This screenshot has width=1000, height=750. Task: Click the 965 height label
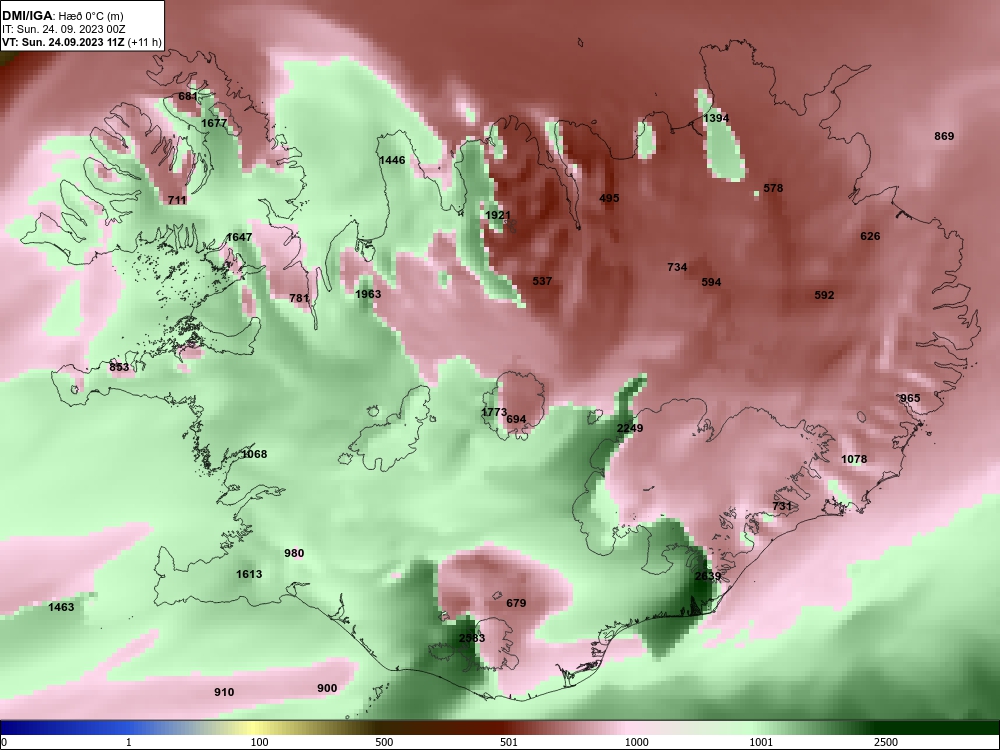[910, 398]
